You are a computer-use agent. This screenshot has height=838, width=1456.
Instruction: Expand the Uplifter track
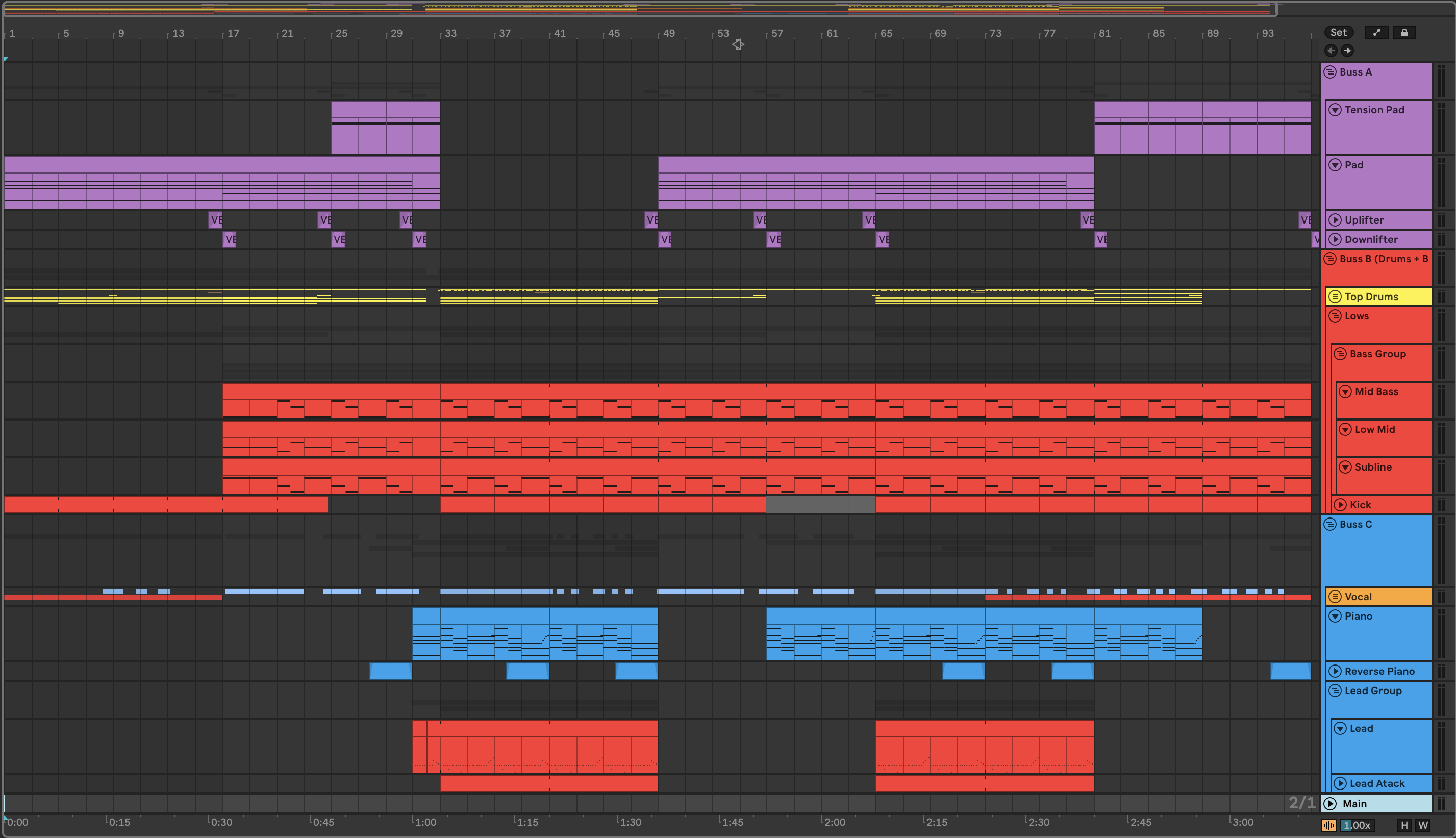[1335, 220]
